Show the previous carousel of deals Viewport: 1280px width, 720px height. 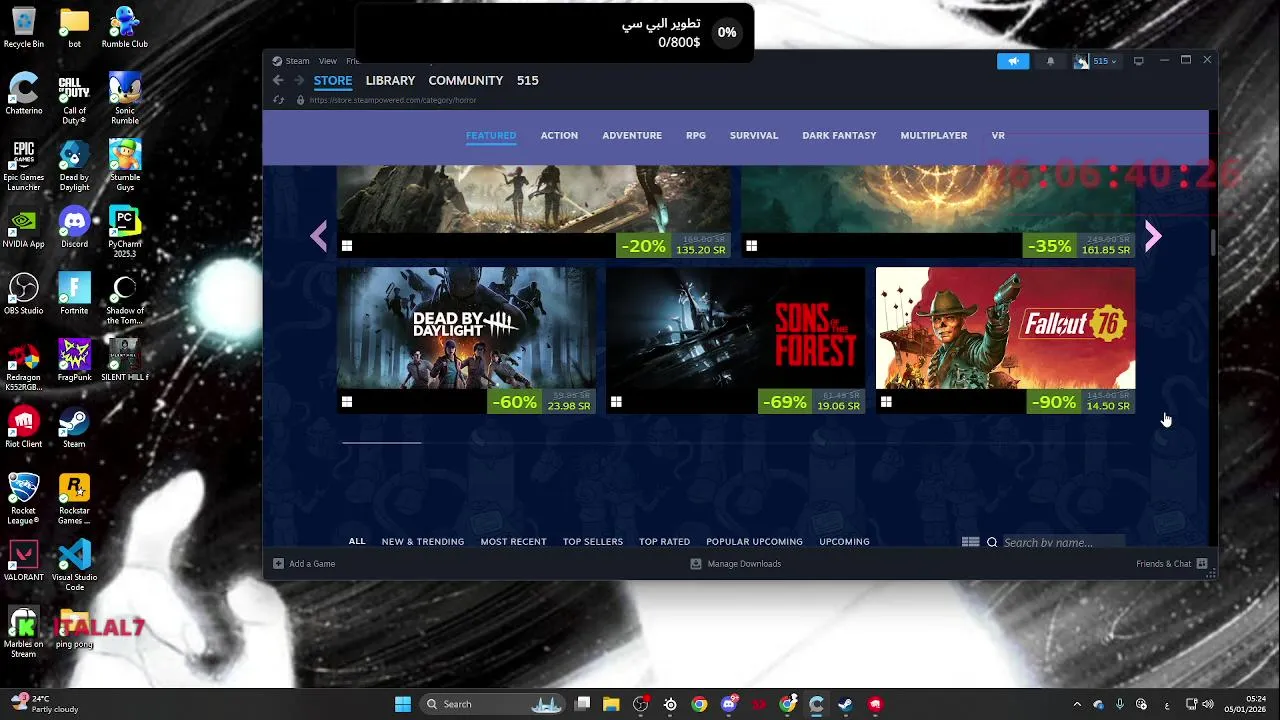(319, 236)
